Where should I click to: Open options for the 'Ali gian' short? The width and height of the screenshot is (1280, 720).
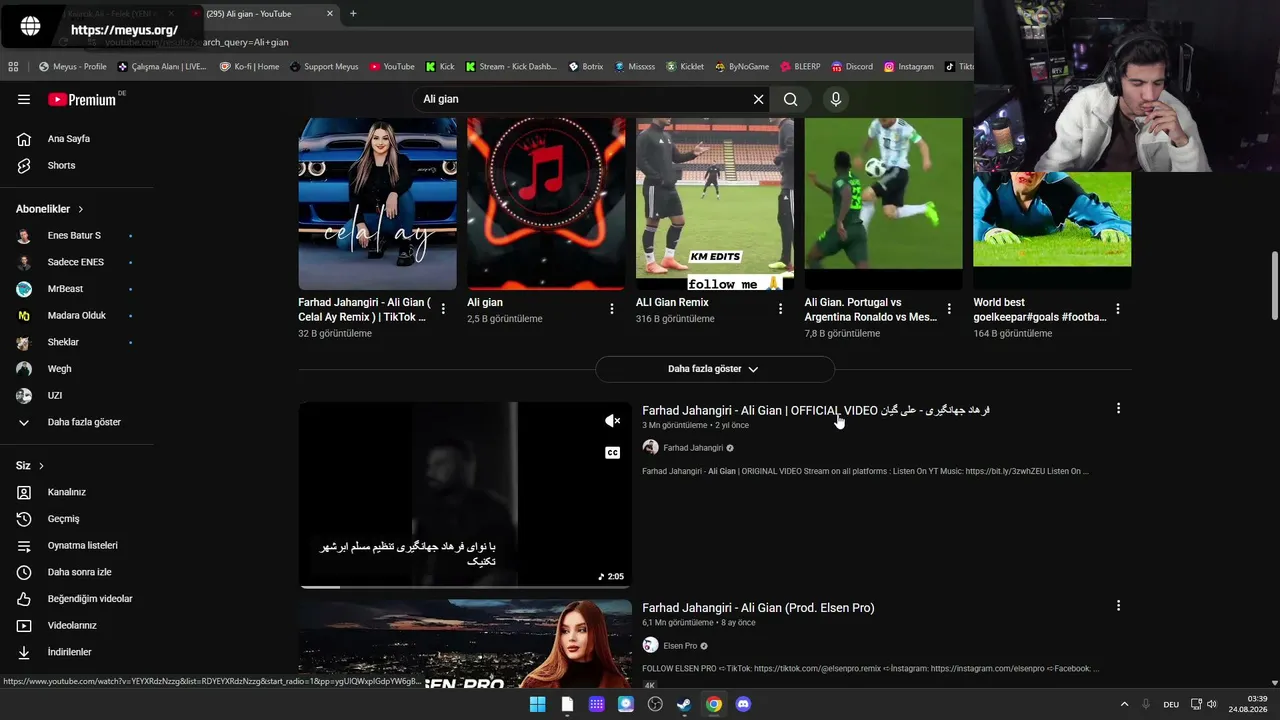tap(612, 309)
